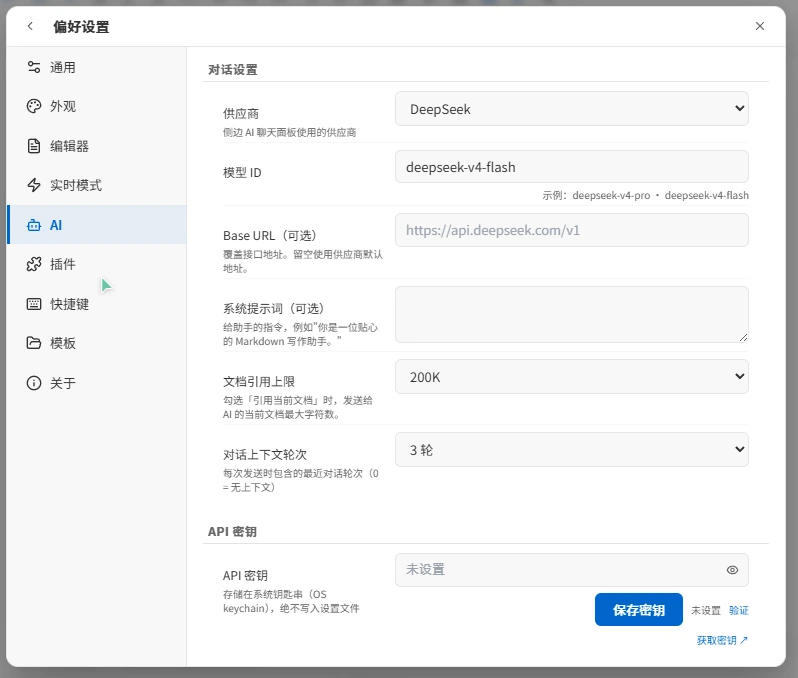
Task: Click the API 密钥 input field
Action: pyautogui.click(x=572, y=570)
